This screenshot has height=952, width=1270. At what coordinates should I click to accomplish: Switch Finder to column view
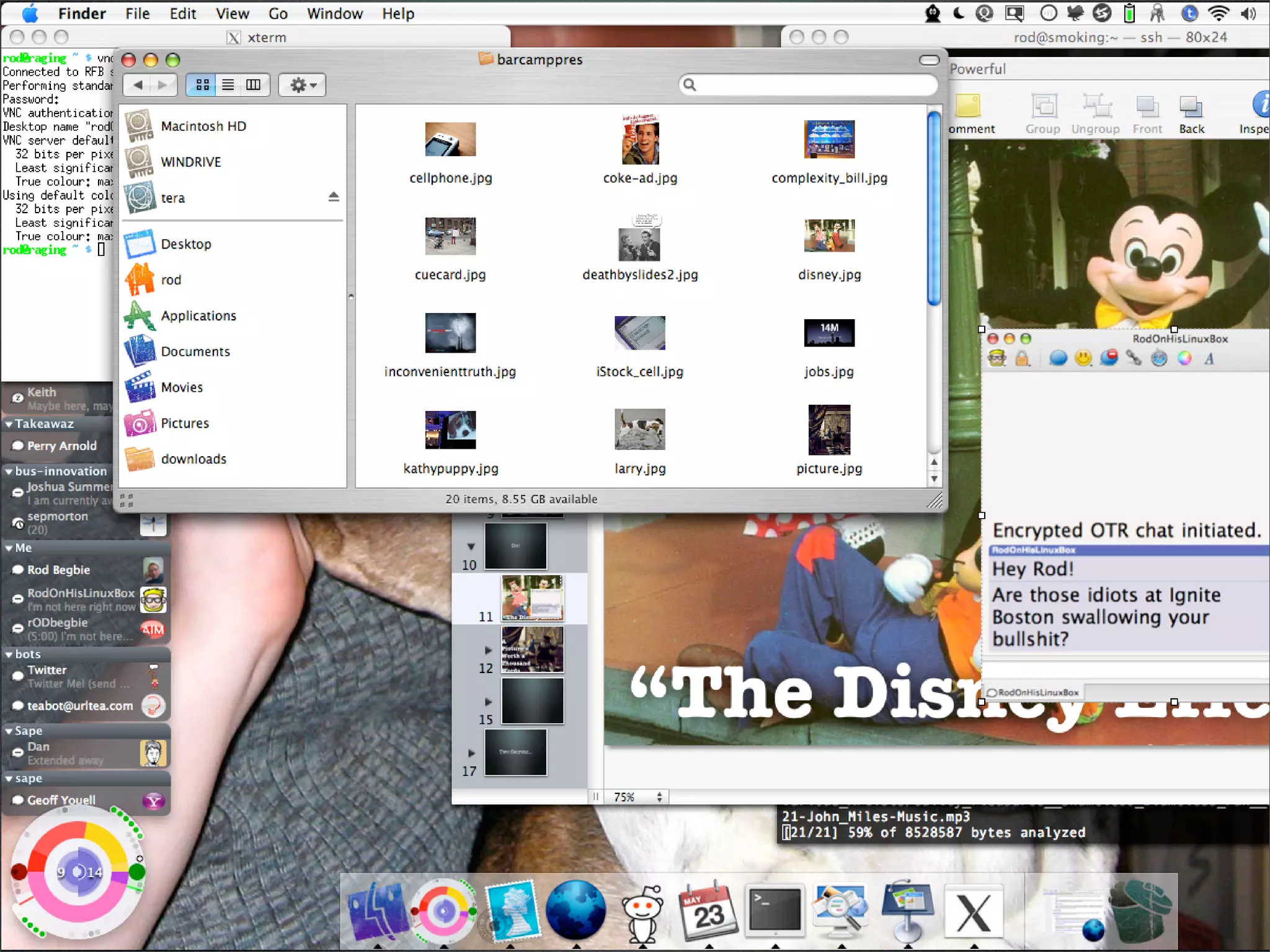pos(254,85)
